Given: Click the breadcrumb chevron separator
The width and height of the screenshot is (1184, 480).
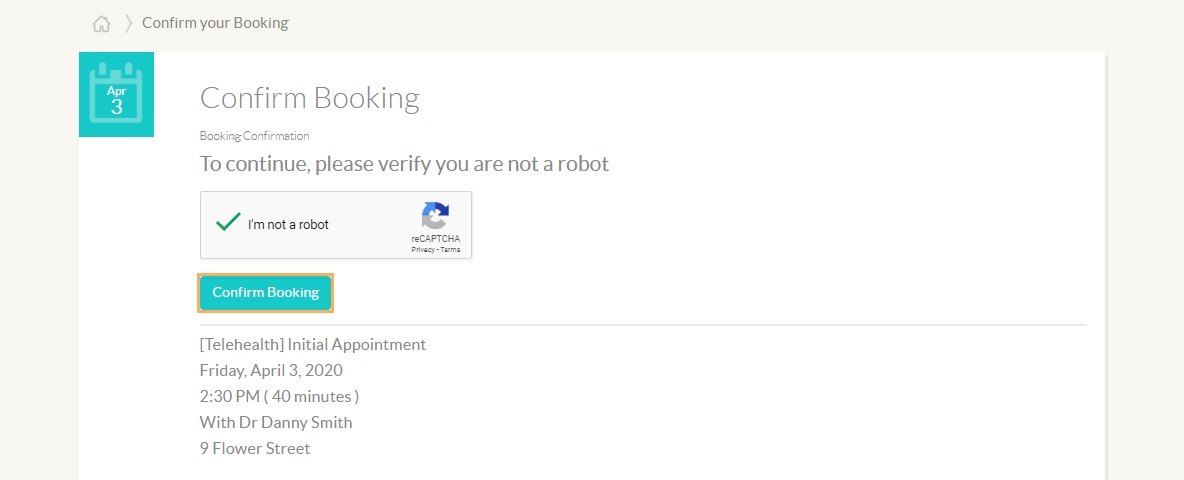Looking at the screenshot, I should (x=128, y=23).
